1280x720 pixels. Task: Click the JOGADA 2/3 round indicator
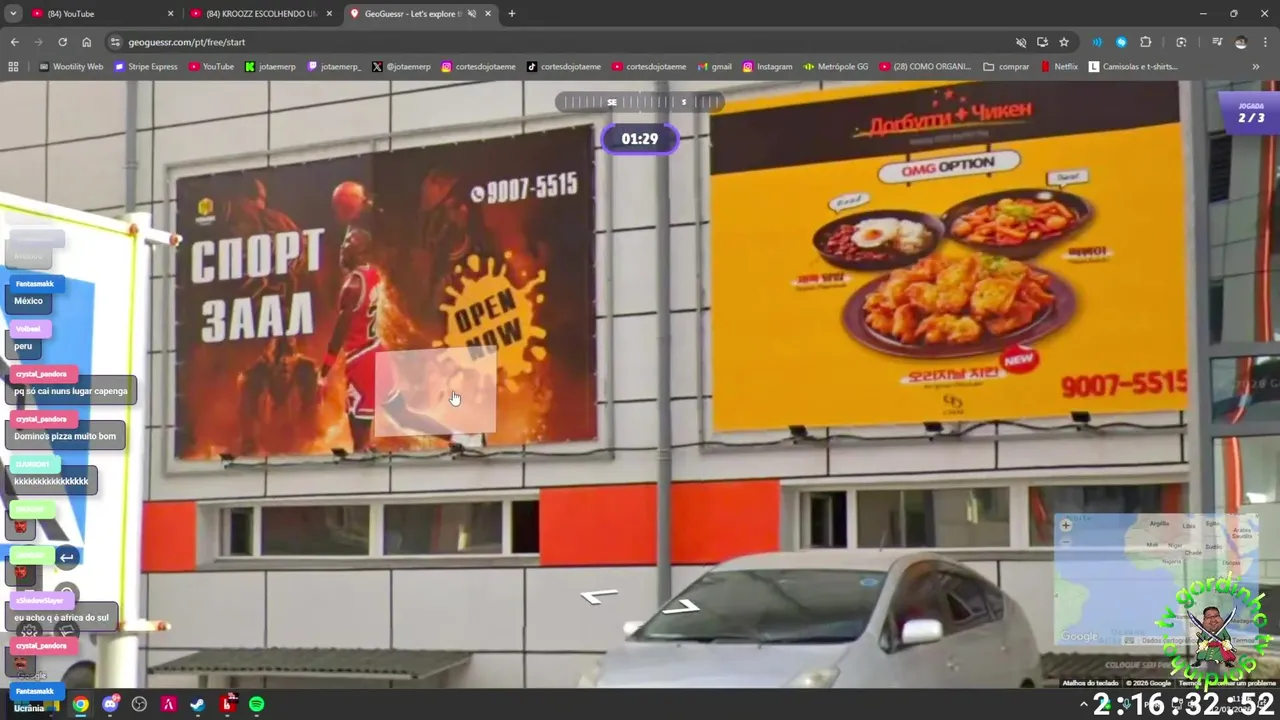click(x=1251, y=112)
